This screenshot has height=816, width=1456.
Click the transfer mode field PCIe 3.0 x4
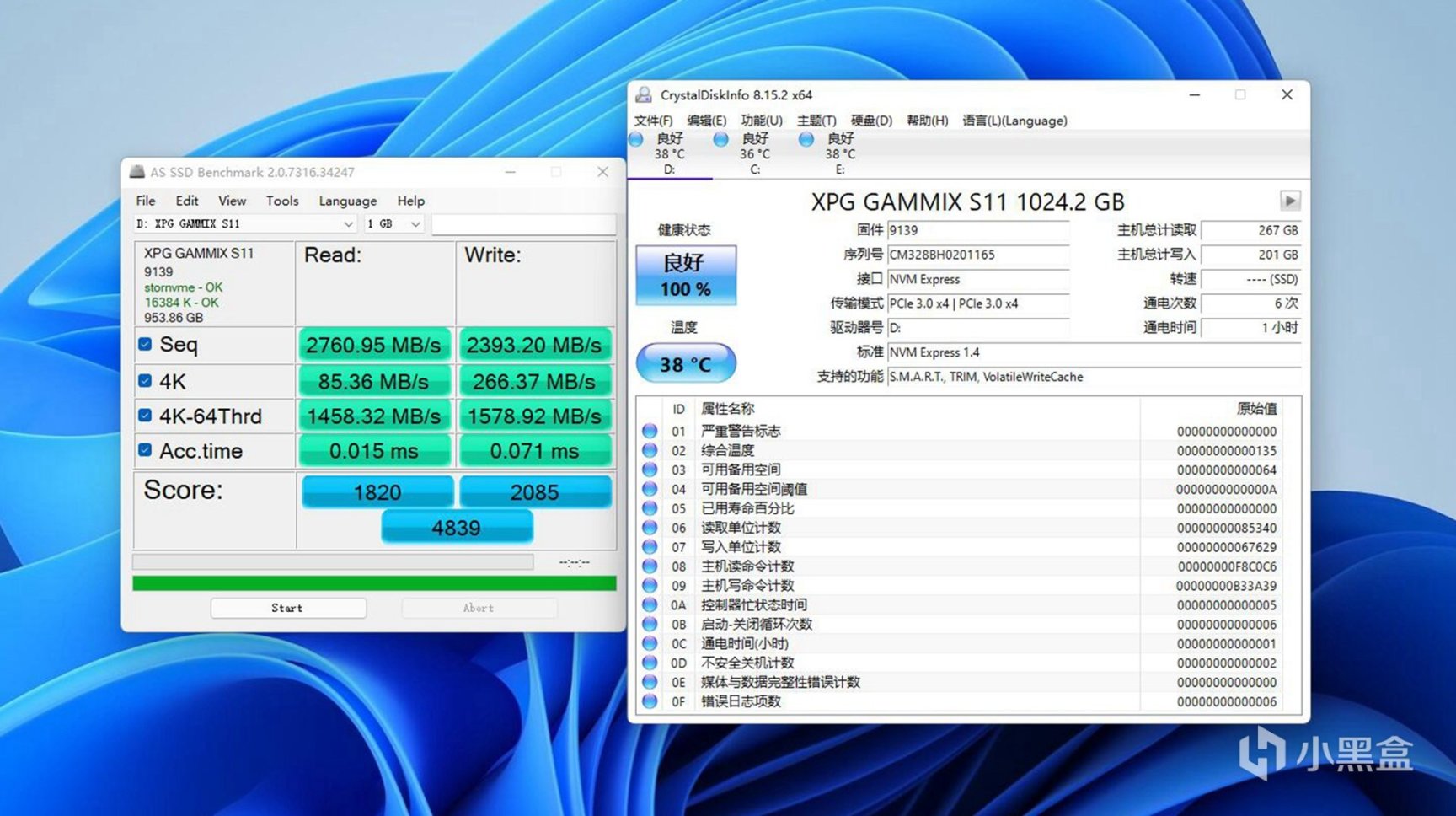978,303
